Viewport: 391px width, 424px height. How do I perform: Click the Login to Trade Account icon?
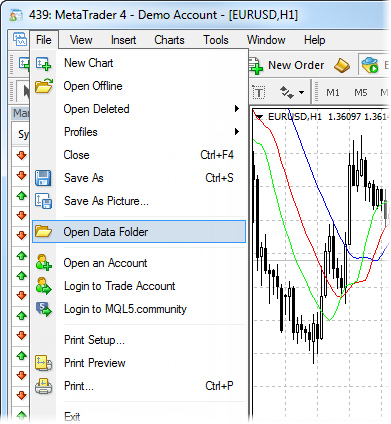click(44, 286)
